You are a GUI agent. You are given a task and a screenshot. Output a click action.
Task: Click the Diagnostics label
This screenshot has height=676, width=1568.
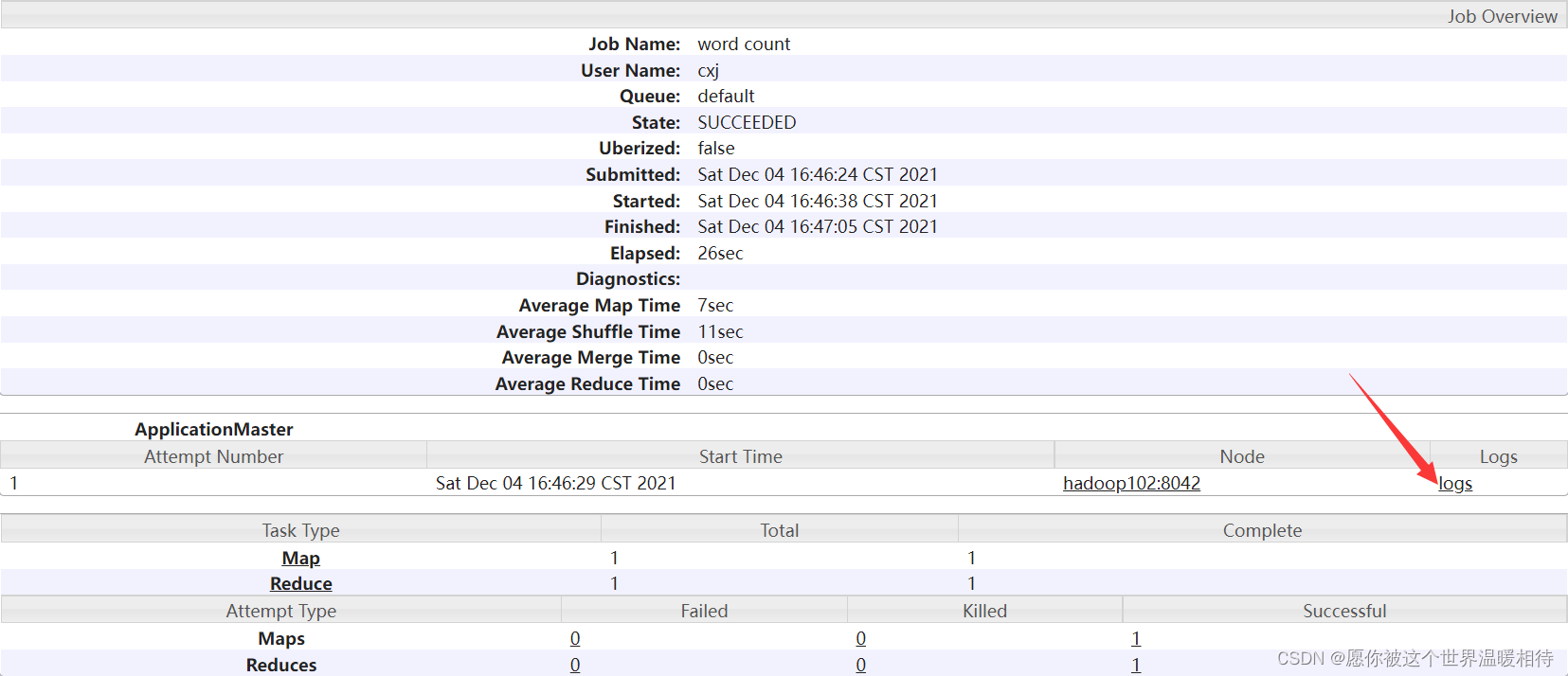tap(628, 279)
